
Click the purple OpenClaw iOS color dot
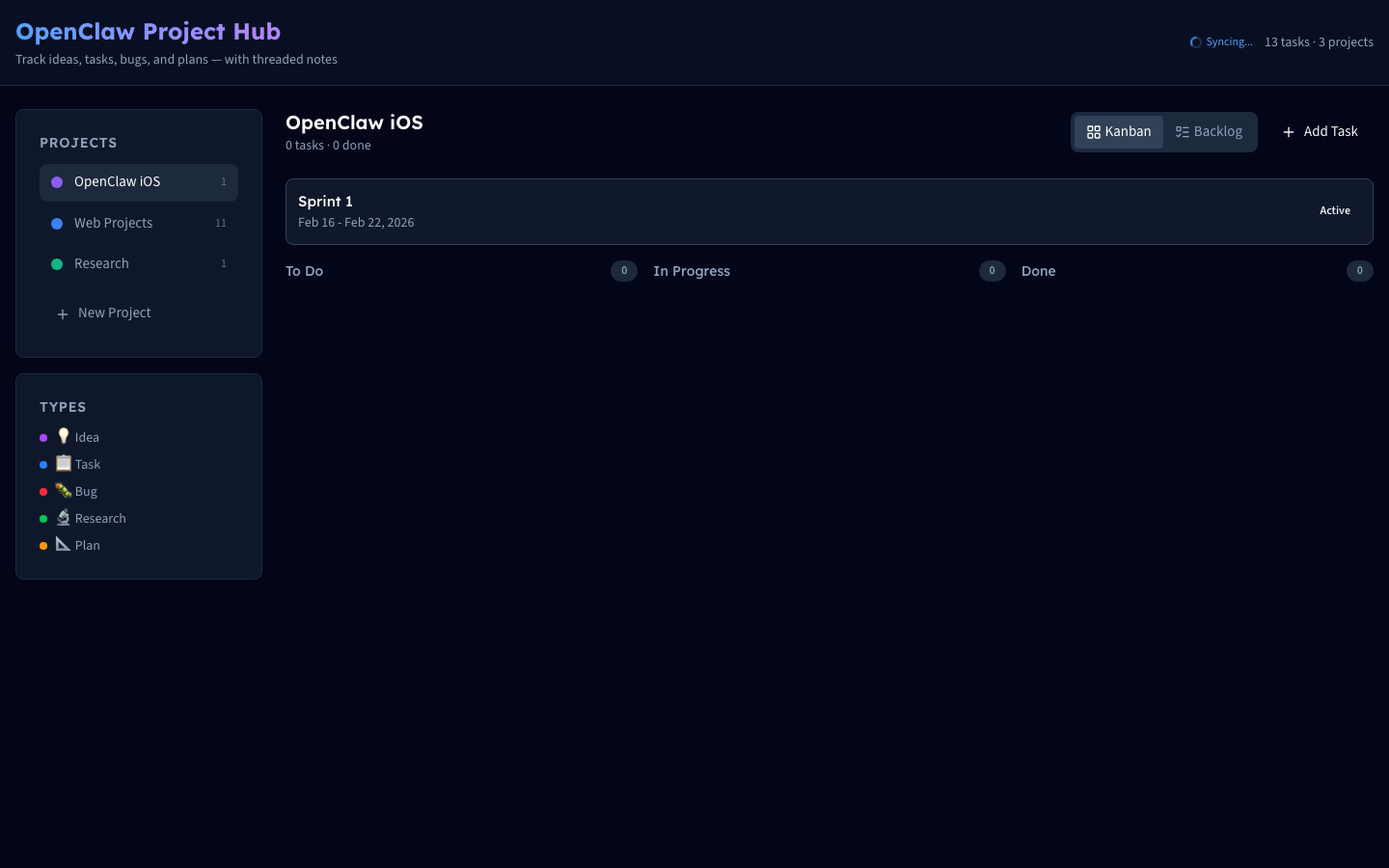[57, 182]
